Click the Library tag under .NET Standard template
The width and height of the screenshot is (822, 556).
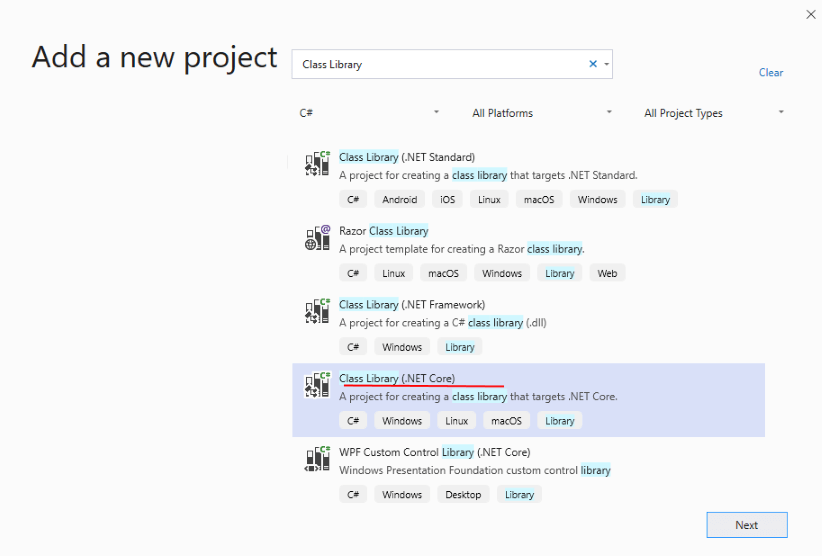click(x=655, y=200)
